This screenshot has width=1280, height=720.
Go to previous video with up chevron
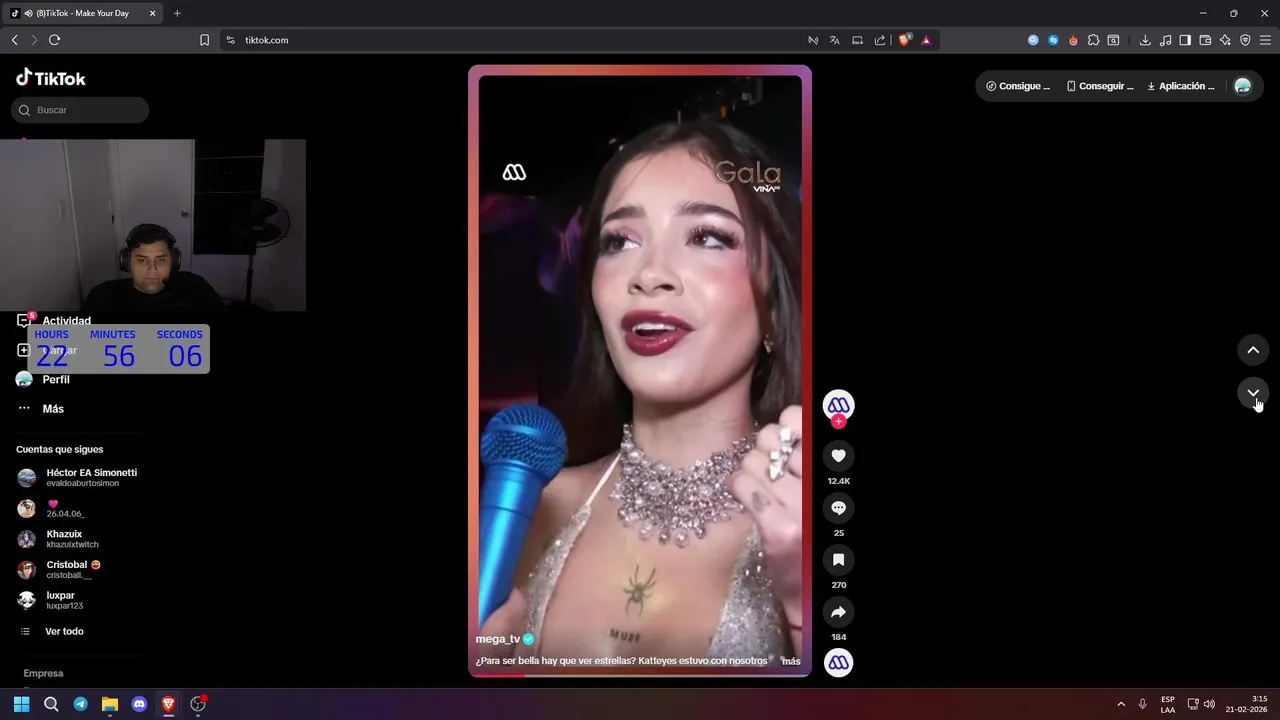[1253, 350]
